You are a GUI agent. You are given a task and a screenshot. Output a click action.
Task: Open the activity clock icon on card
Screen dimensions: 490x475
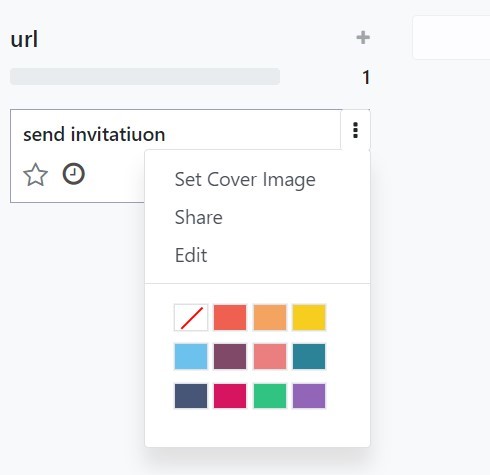pos(74,174)
